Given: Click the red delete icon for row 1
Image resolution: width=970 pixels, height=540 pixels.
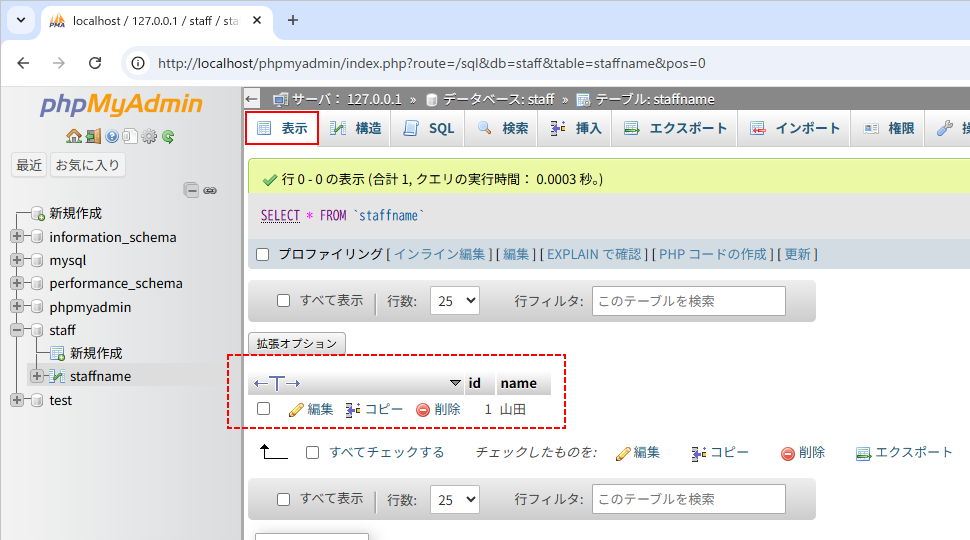Looking at the screenshot, I should click(x=423, y=409).
